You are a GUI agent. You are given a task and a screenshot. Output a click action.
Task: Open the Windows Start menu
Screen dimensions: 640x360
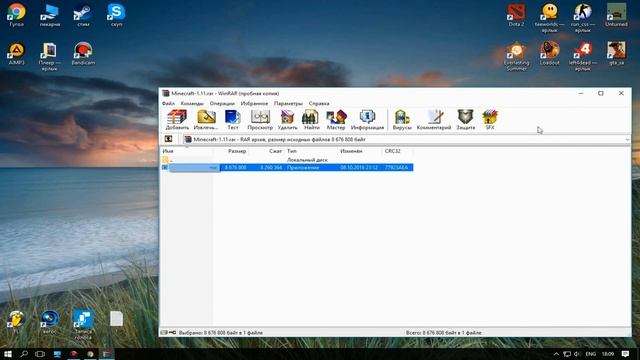8,353
